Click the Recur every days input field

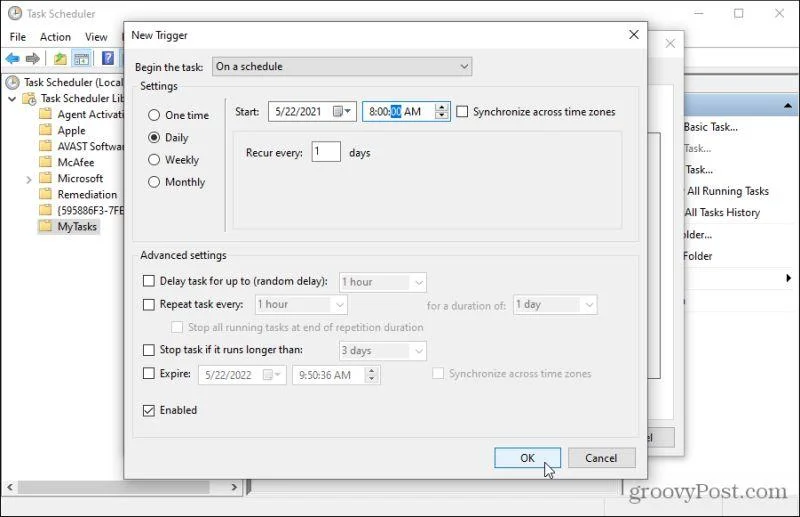[x=326, y=152]
